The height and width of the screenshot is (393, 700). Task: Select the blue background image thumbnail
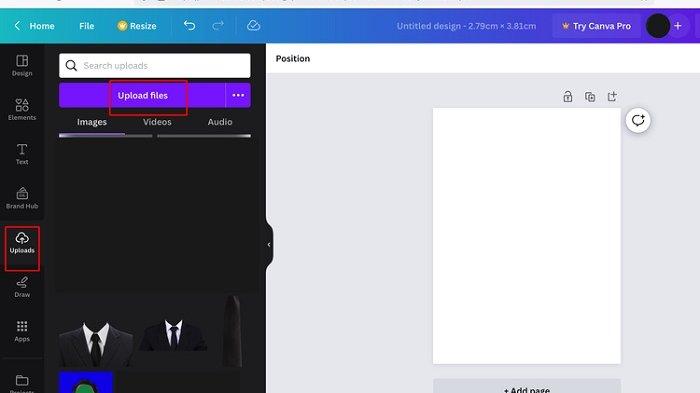86,383
